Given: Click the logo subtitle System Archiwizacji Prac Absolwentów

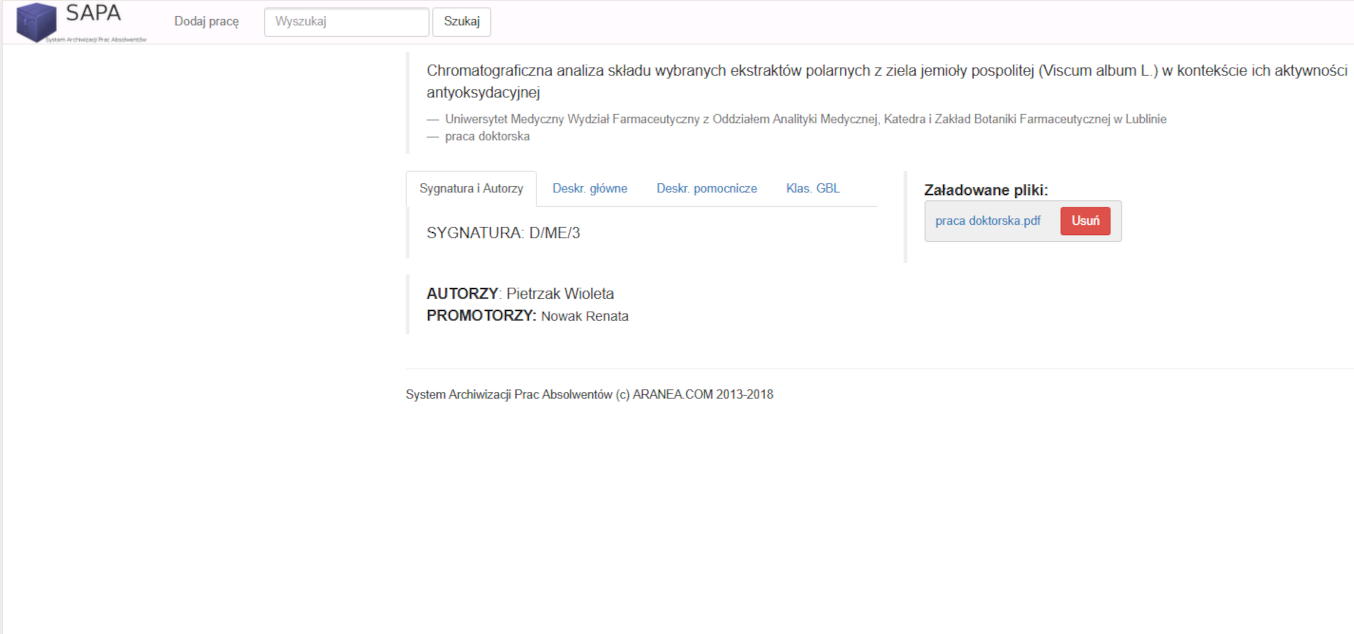Looking at the screenshot, I should 96,39.
